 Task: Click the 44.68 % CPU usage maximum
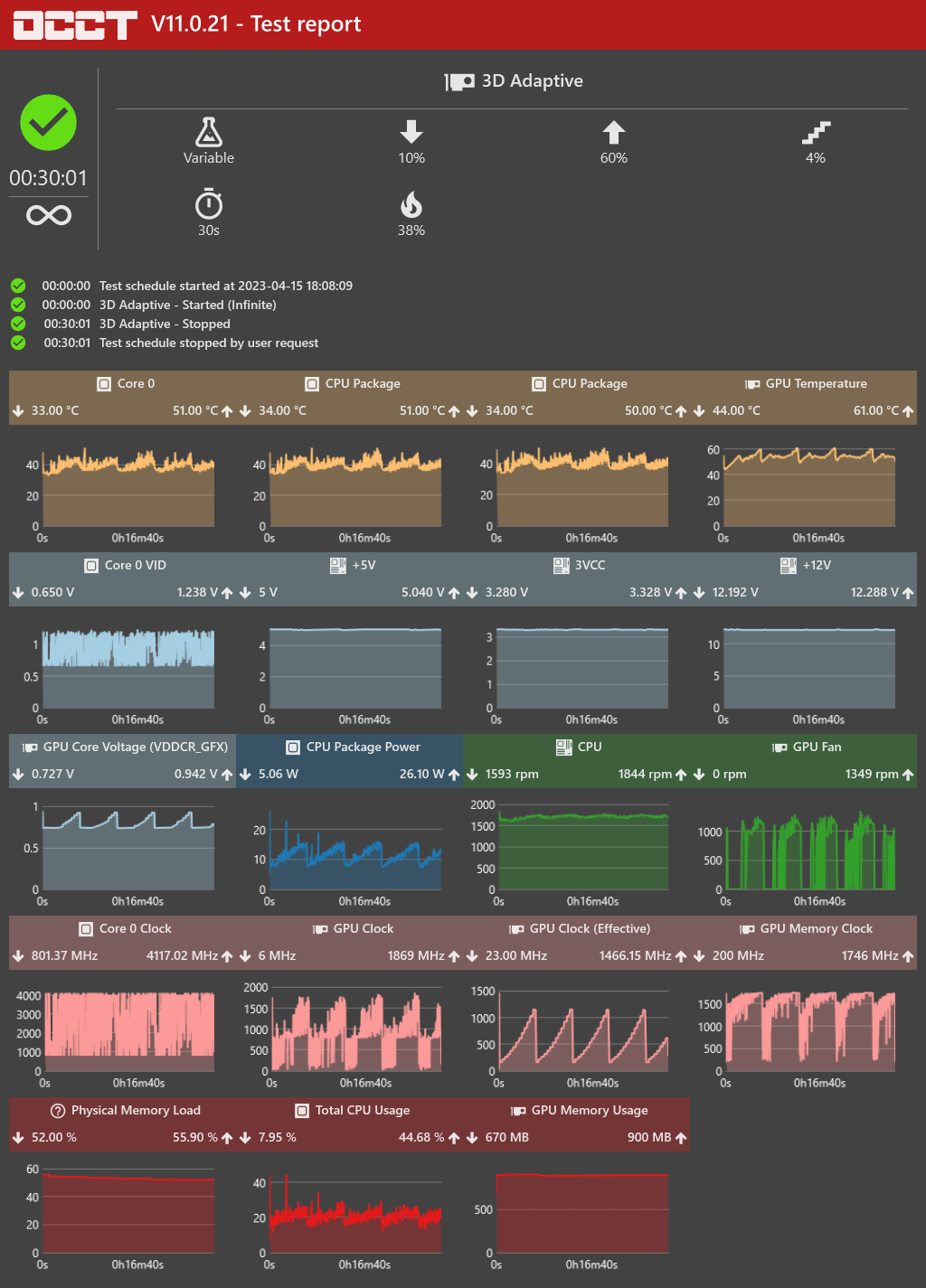pos(421,1138)
